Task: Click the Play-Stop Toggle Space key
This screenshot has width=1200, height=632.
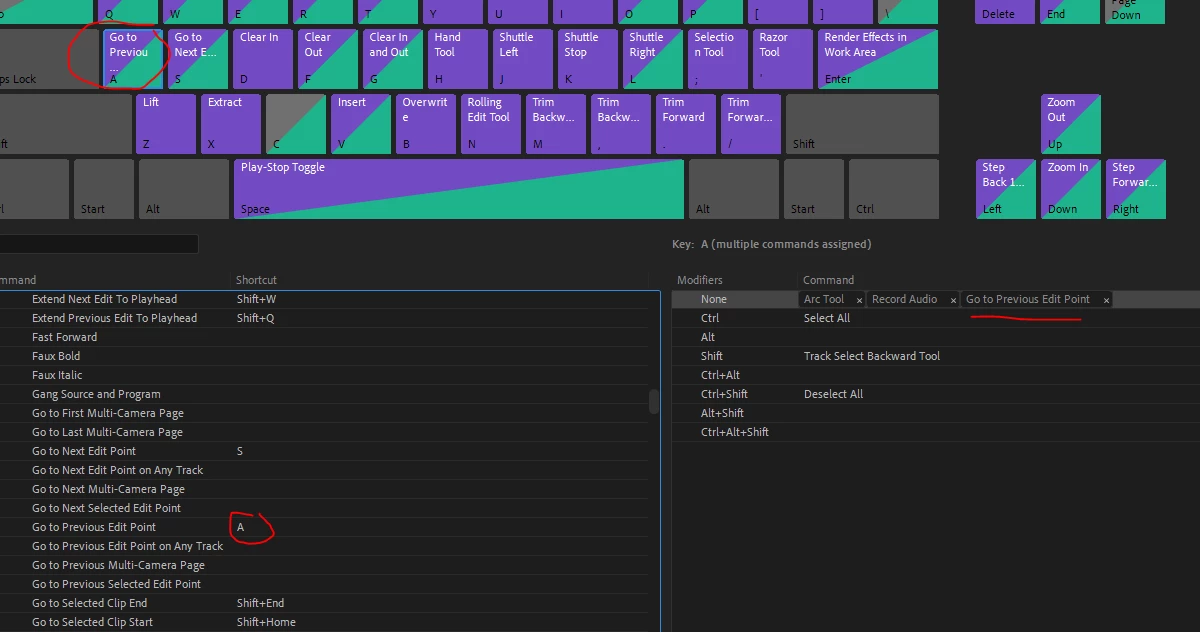Action: tap(459, 189)
